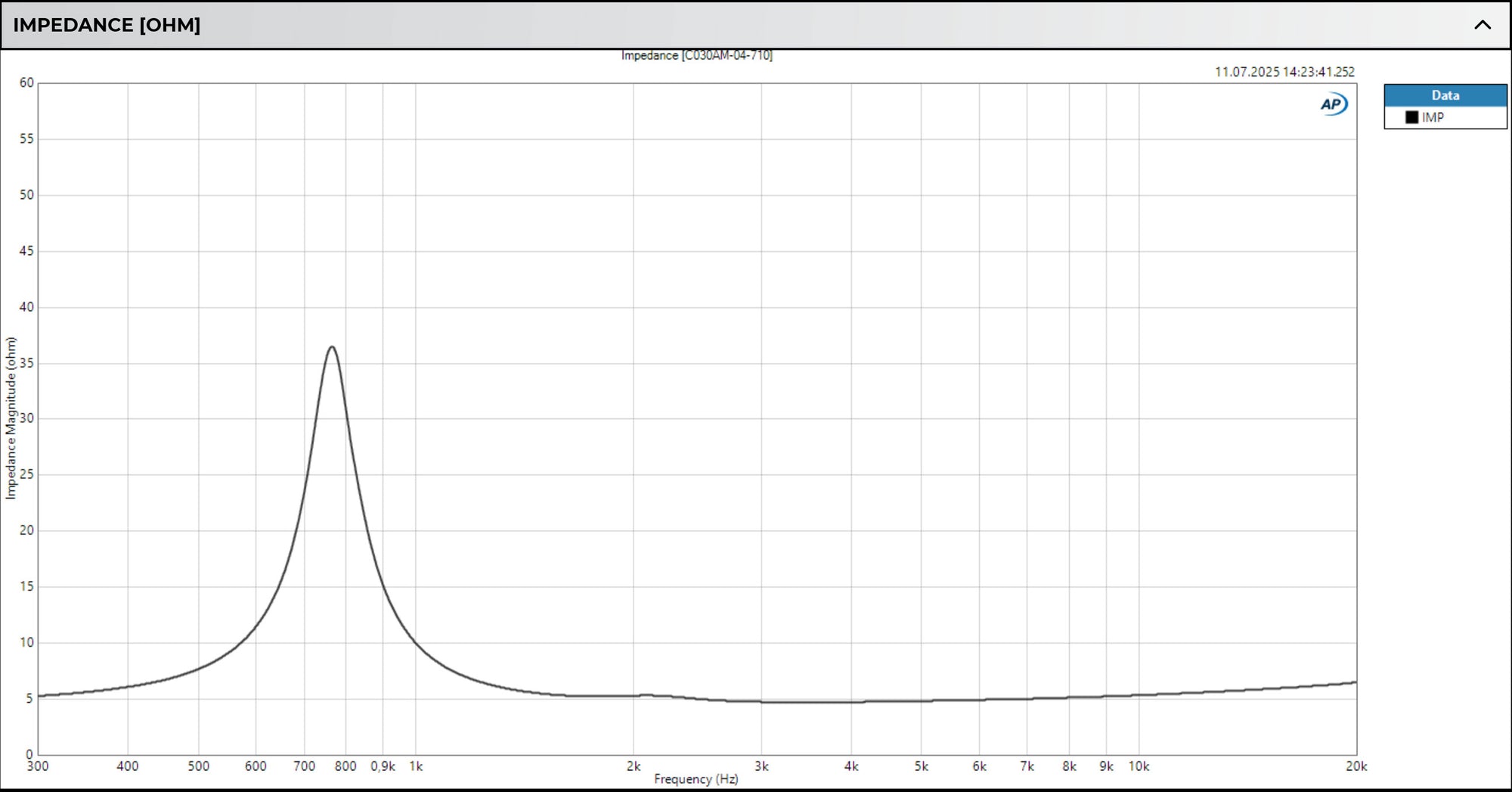Click the 300 Hz tick label
The height and width of the screenshot is (792, 1512).
point(38,766)
